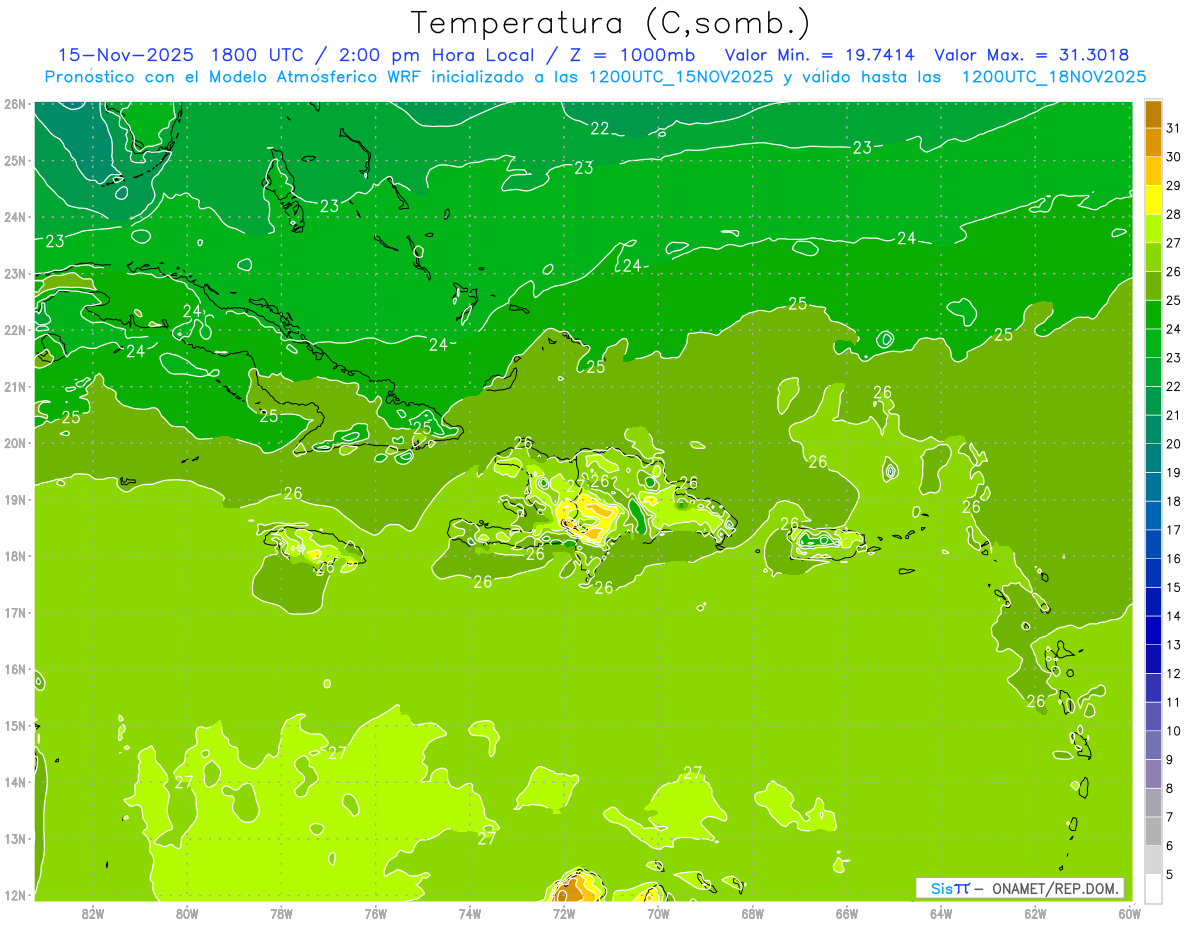Click the 72W longitude axis label
Image resolution: width=1200 pixels, height=927 pixels.
[x=564, y=912]
